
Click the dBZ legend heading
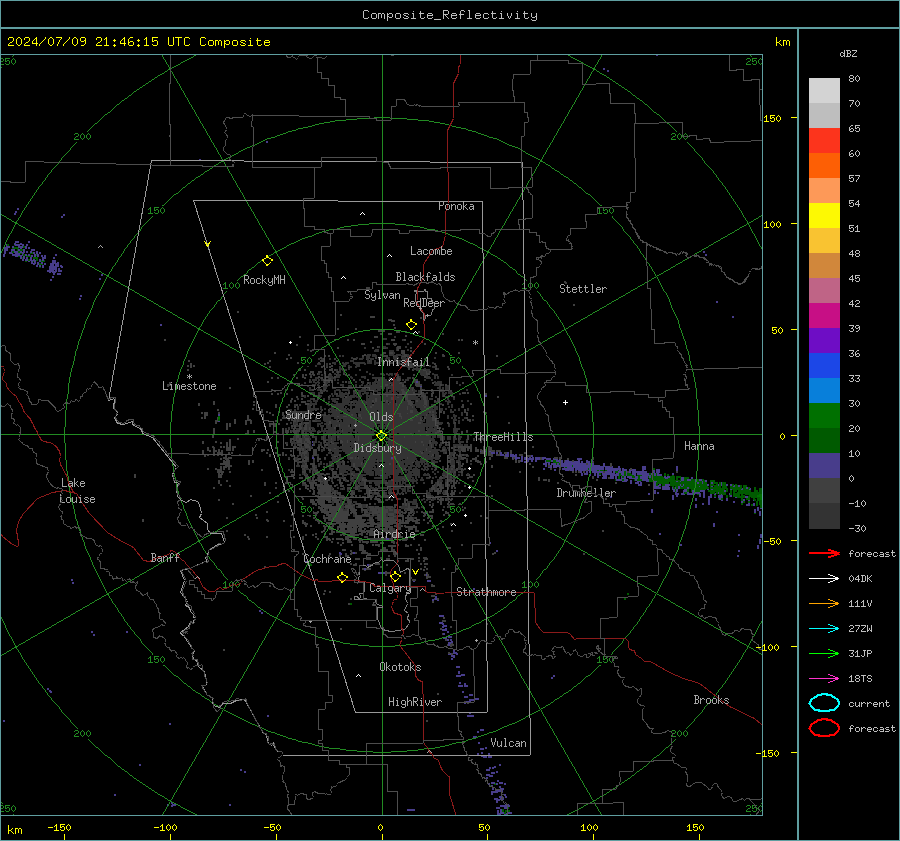point(848,53)
